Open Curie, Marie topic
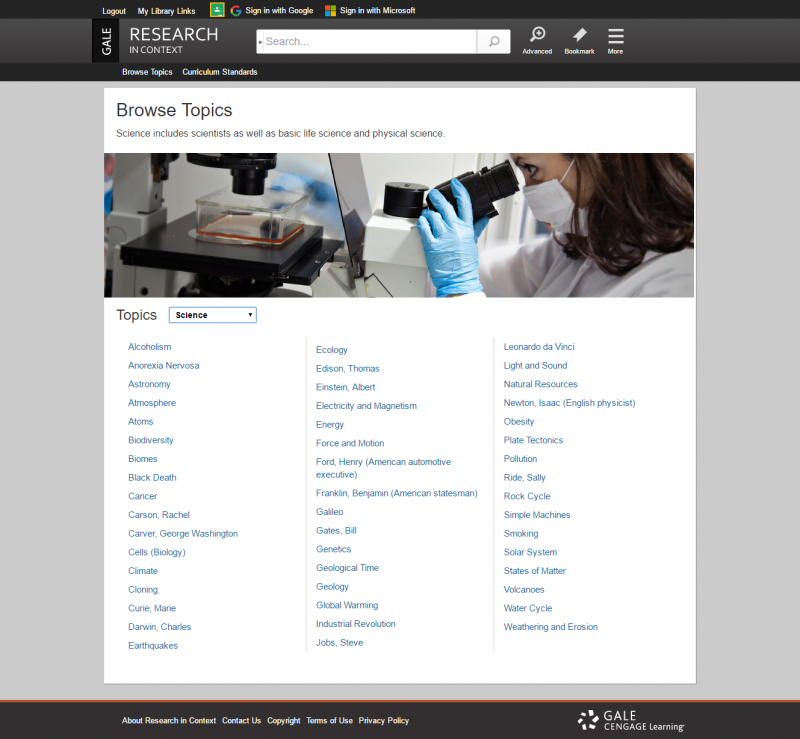The height and width of the screenshot is (739, 800). click(152, 608)
